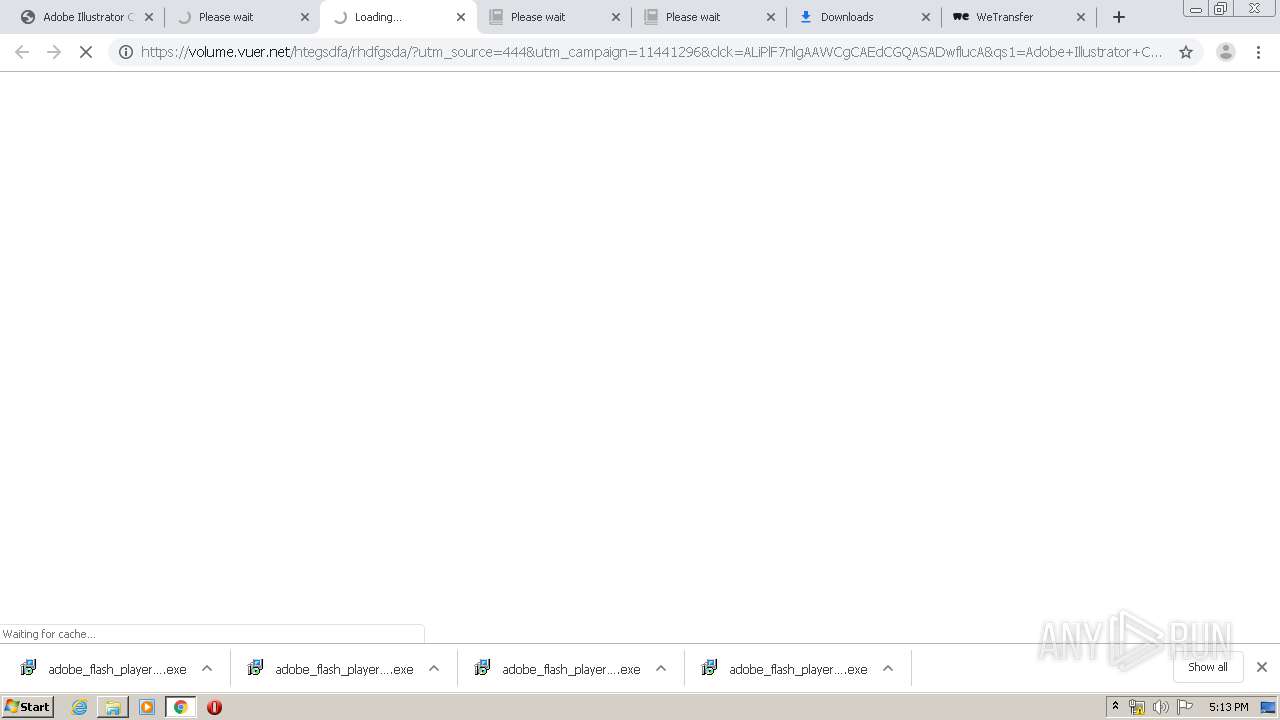Stop loading the page

pos(86,52)
